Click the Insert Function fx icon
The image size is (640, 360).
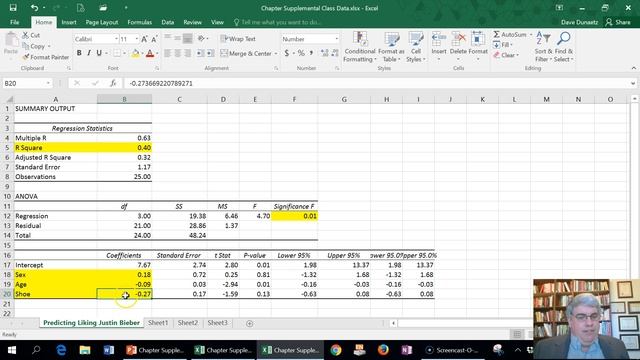pos(113,83)
